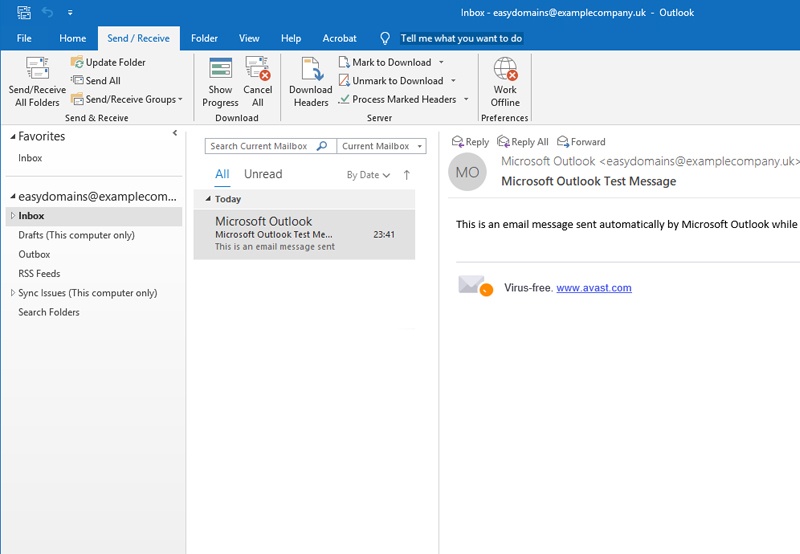Click Reply in reading pane
800x554 pixels.
pos(470,142)
